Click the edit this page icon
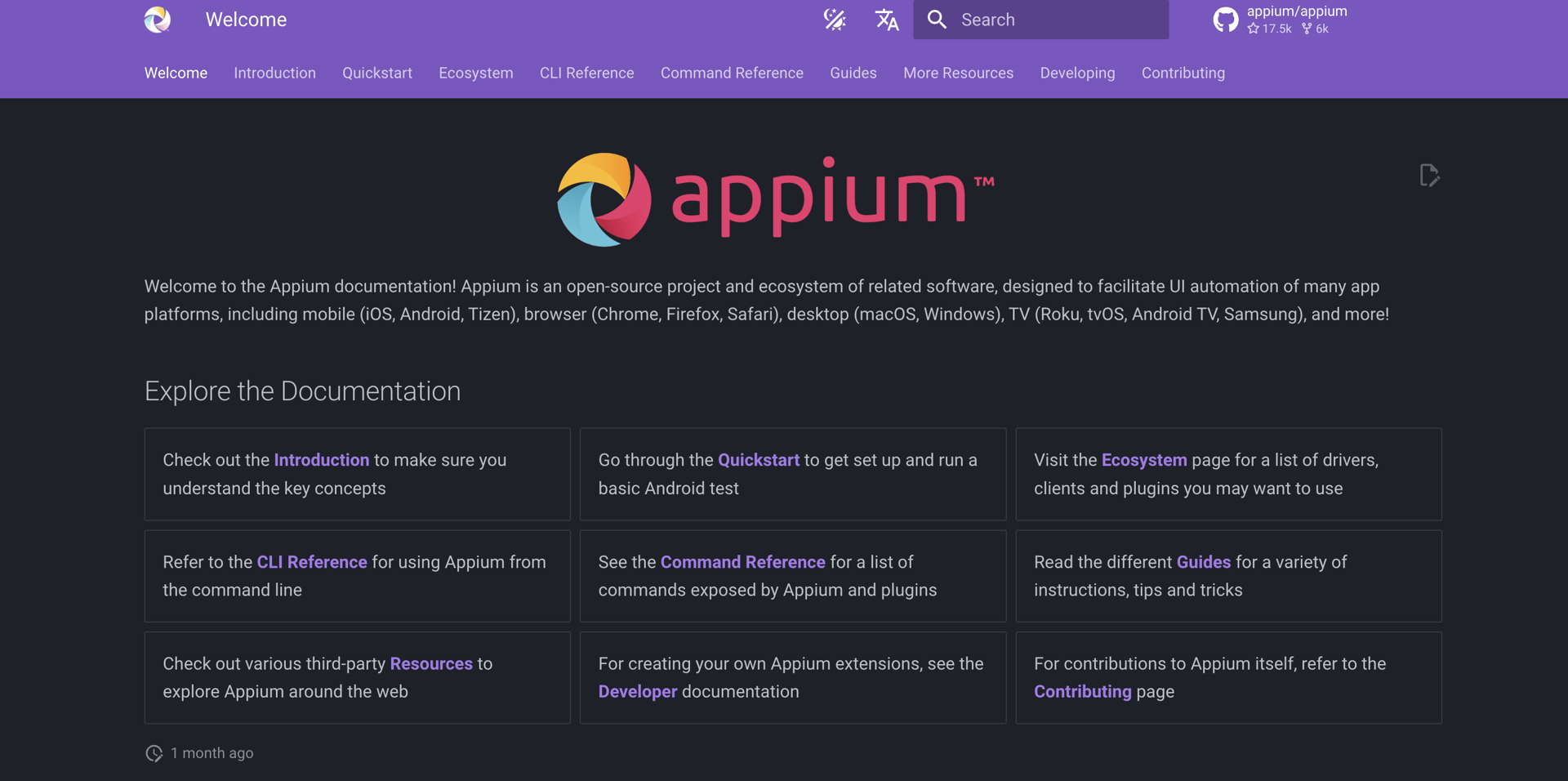This screenshot has width=1568, height=781. pyautogui.click(x=1428, y=176)
